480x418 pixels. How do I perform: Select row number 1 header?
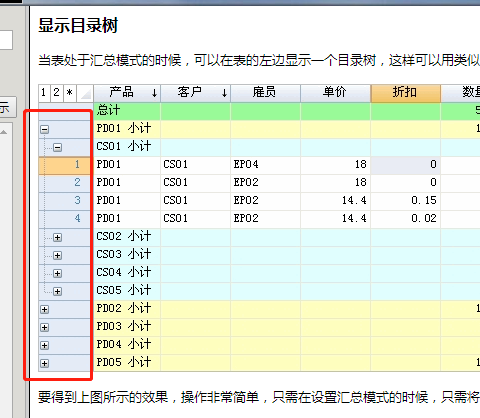pos(64,165)
